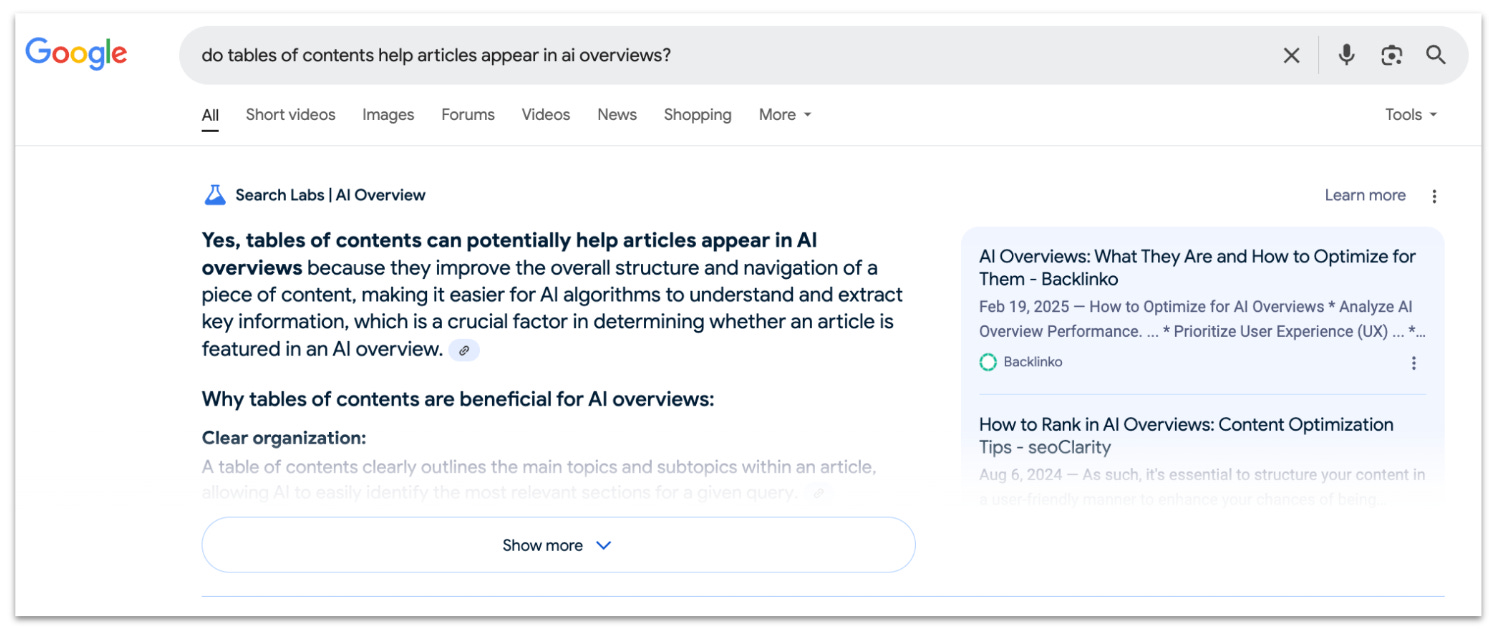Image resolution: width=1496 pixels, height=632 pixels.
Task: Clear the search query with X icon
Action: [x=1292, y=56]
